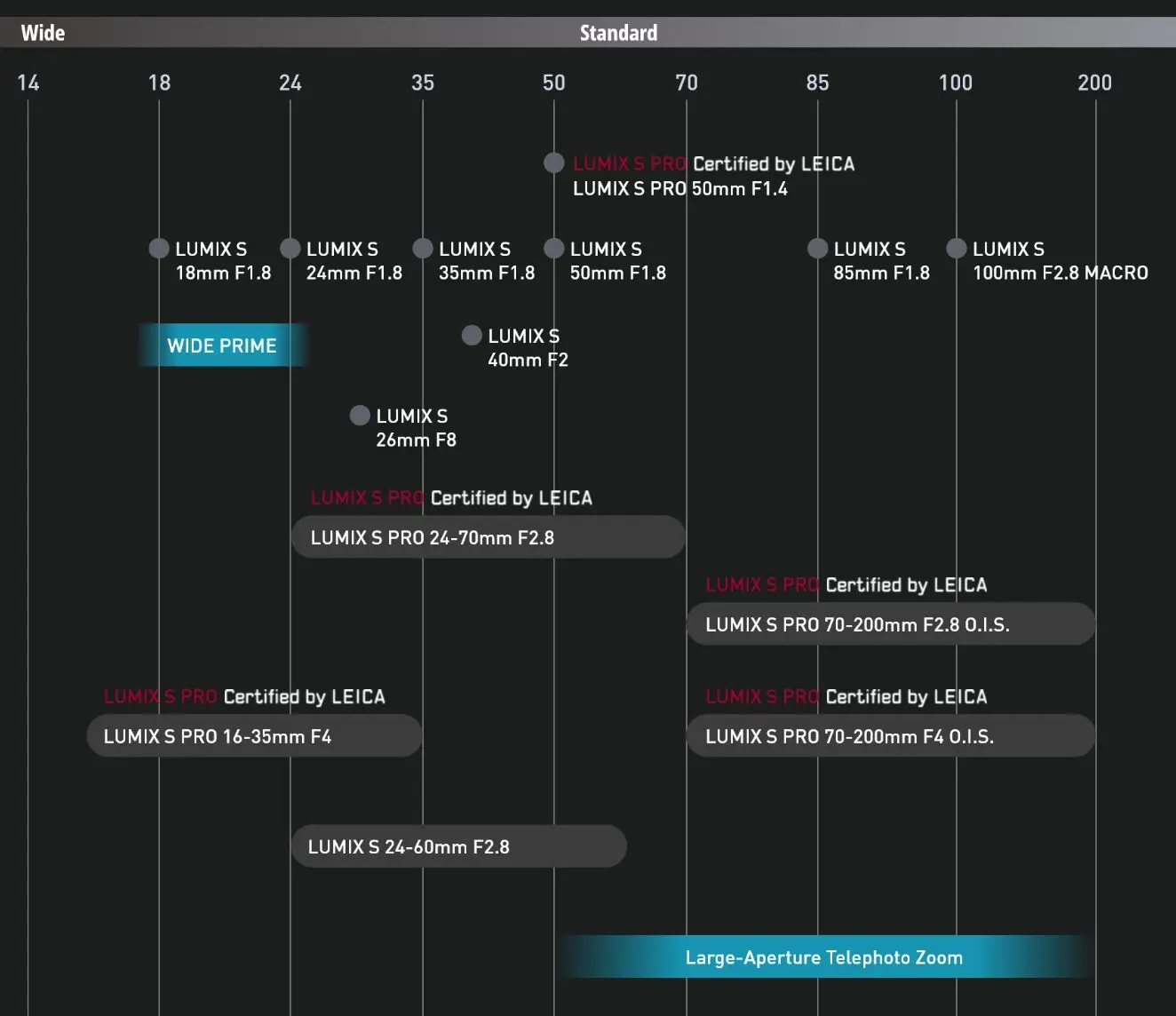The width and height of the screenshot is (1176, 1016).
Task: Open the LUMIX S PRO 24-70mm F2.8 bar
Action: coord(488,537)
